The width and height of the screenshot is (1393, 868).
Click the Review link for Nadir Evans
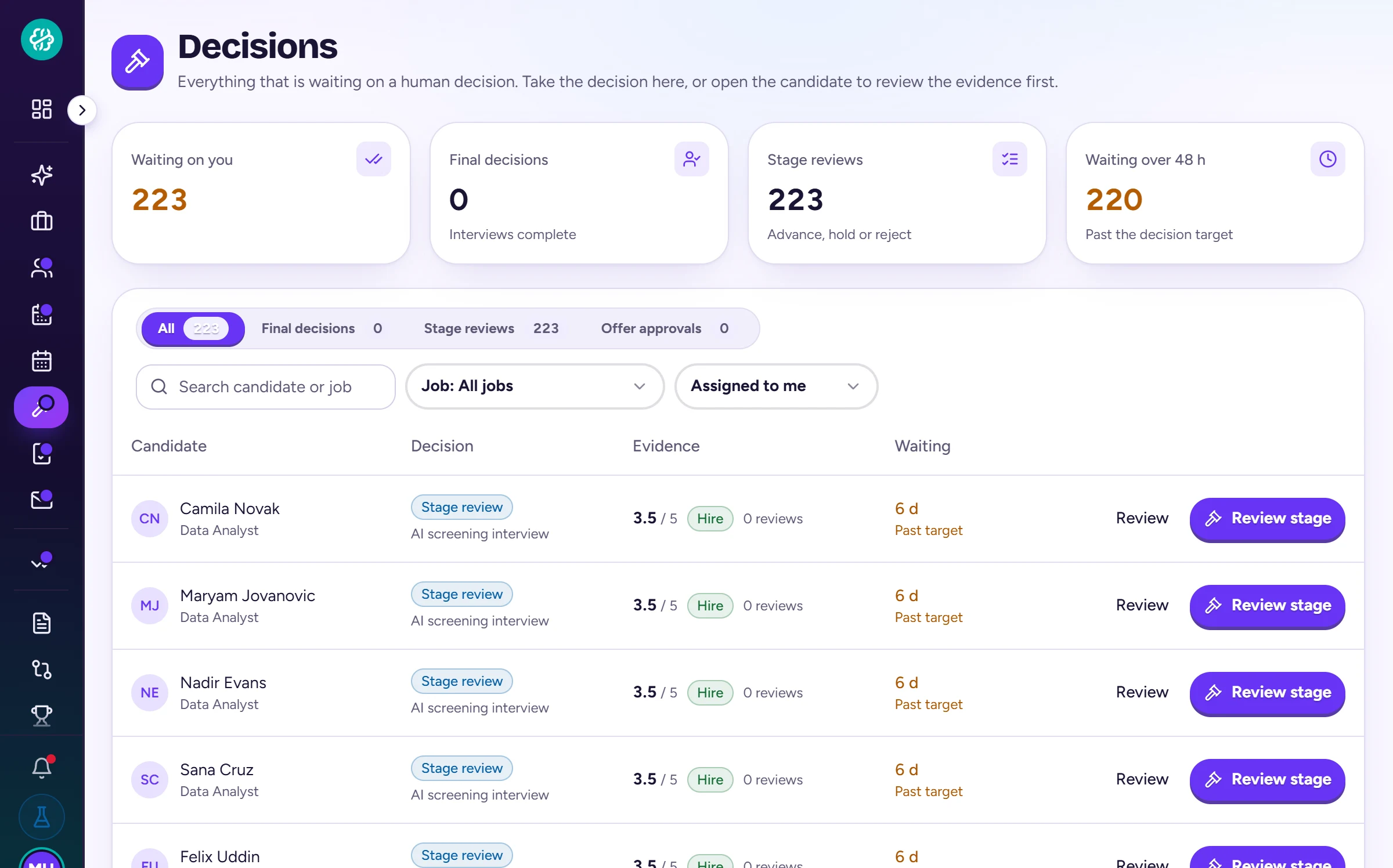click(x=1142, y=692)
